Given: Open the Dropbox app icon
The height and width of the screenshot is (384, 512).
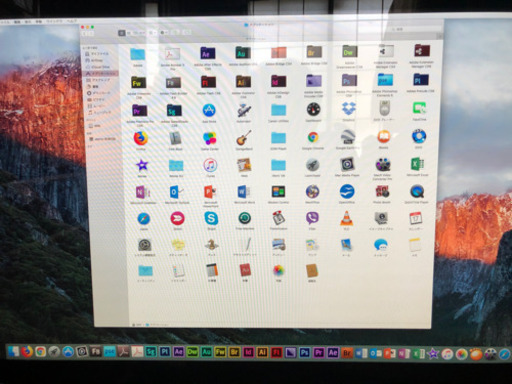Looking at the screenshot, I should pos(348,109).
